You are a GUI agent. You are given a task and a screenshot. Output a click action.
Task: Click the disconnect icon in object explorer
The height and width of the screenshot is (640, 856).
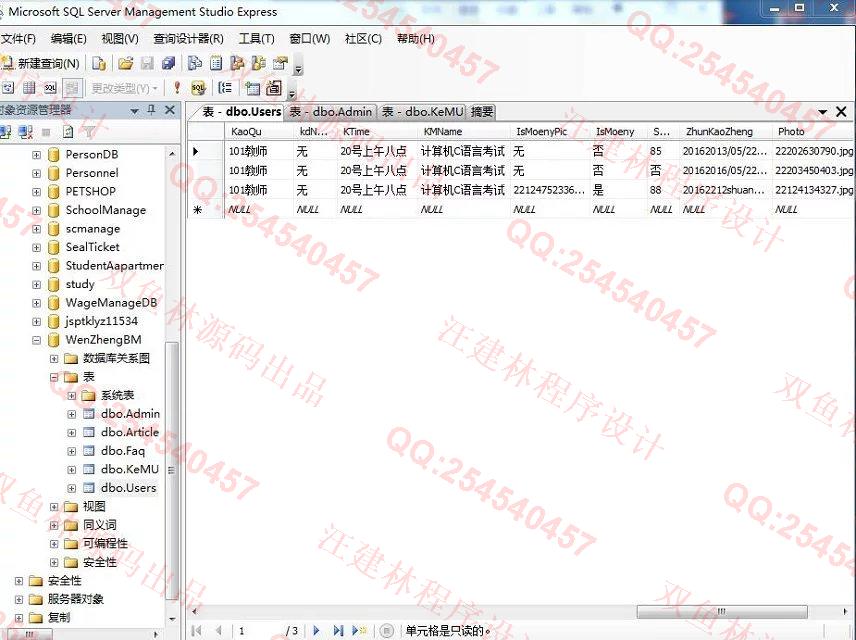coord(26,132)
